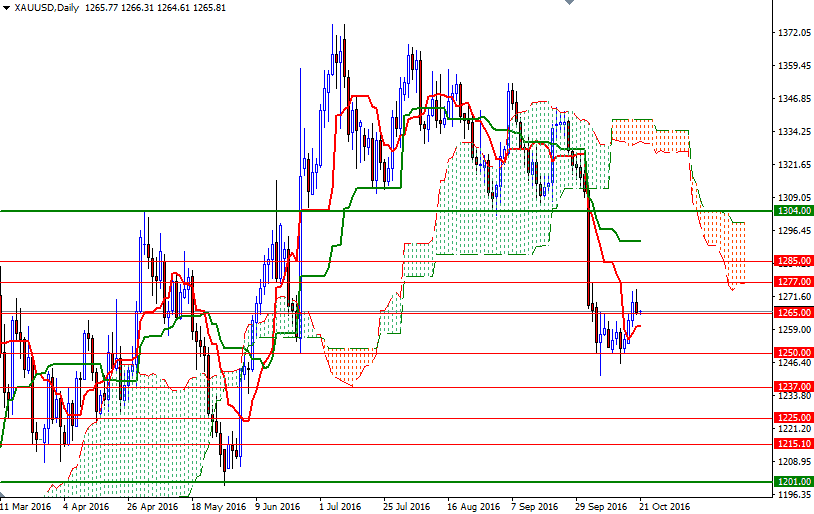
Task: Click the 4 Apr 2016 date label
Action: coord(86,506)
